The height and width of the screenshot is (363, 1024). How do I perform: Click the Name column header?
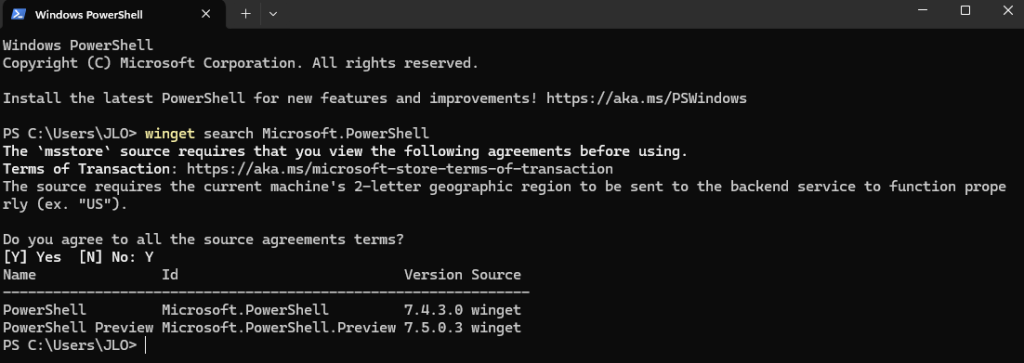point(20,274)
